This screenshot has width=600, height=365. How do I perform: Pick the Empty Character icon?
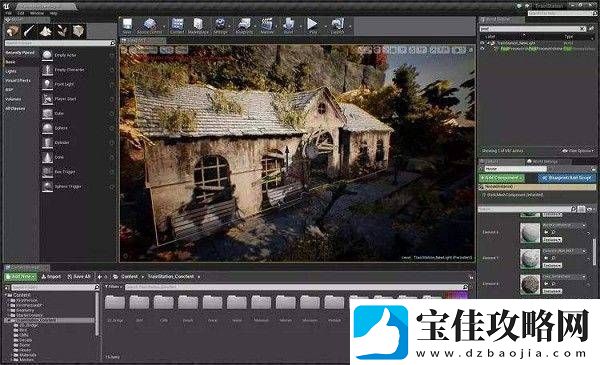[x=47, y=70]
